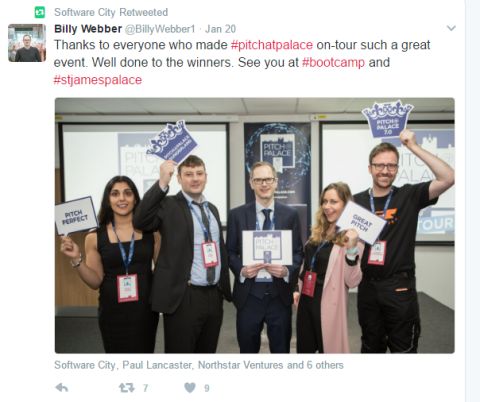
Task: Click Software City Retweeted label
Action: coord(111,12)
